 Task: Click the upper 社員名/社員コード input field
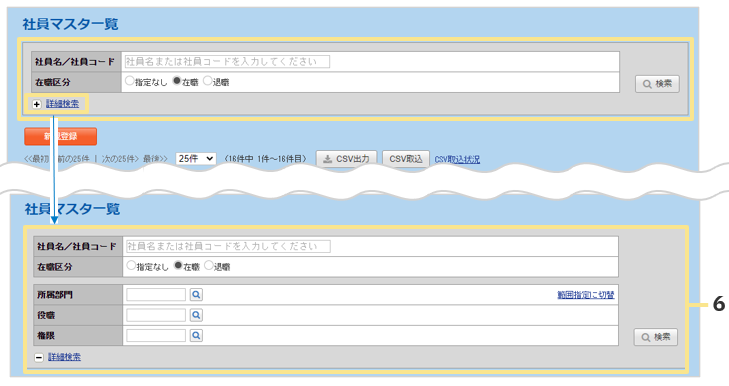[227, 61]
